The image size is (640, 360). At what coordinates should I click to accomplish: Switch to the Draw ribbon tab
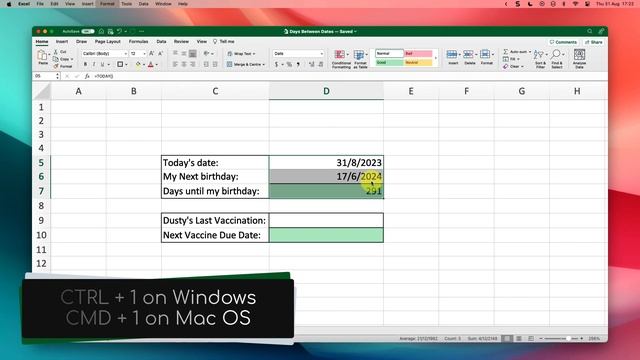pyautogui.click(x=81, y=42)
